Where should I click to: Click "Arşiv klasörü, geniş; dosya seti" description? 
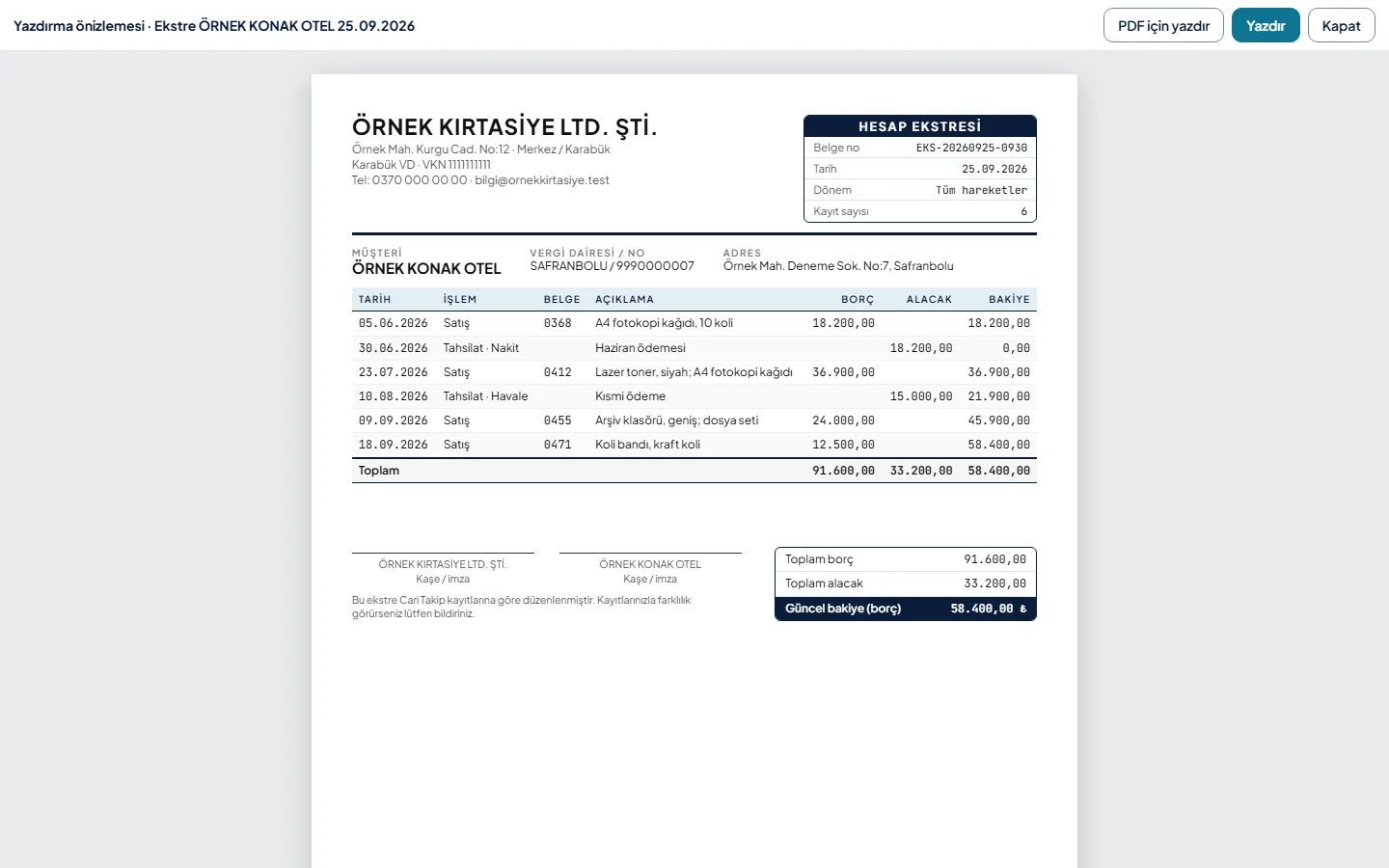coord(676,420)
